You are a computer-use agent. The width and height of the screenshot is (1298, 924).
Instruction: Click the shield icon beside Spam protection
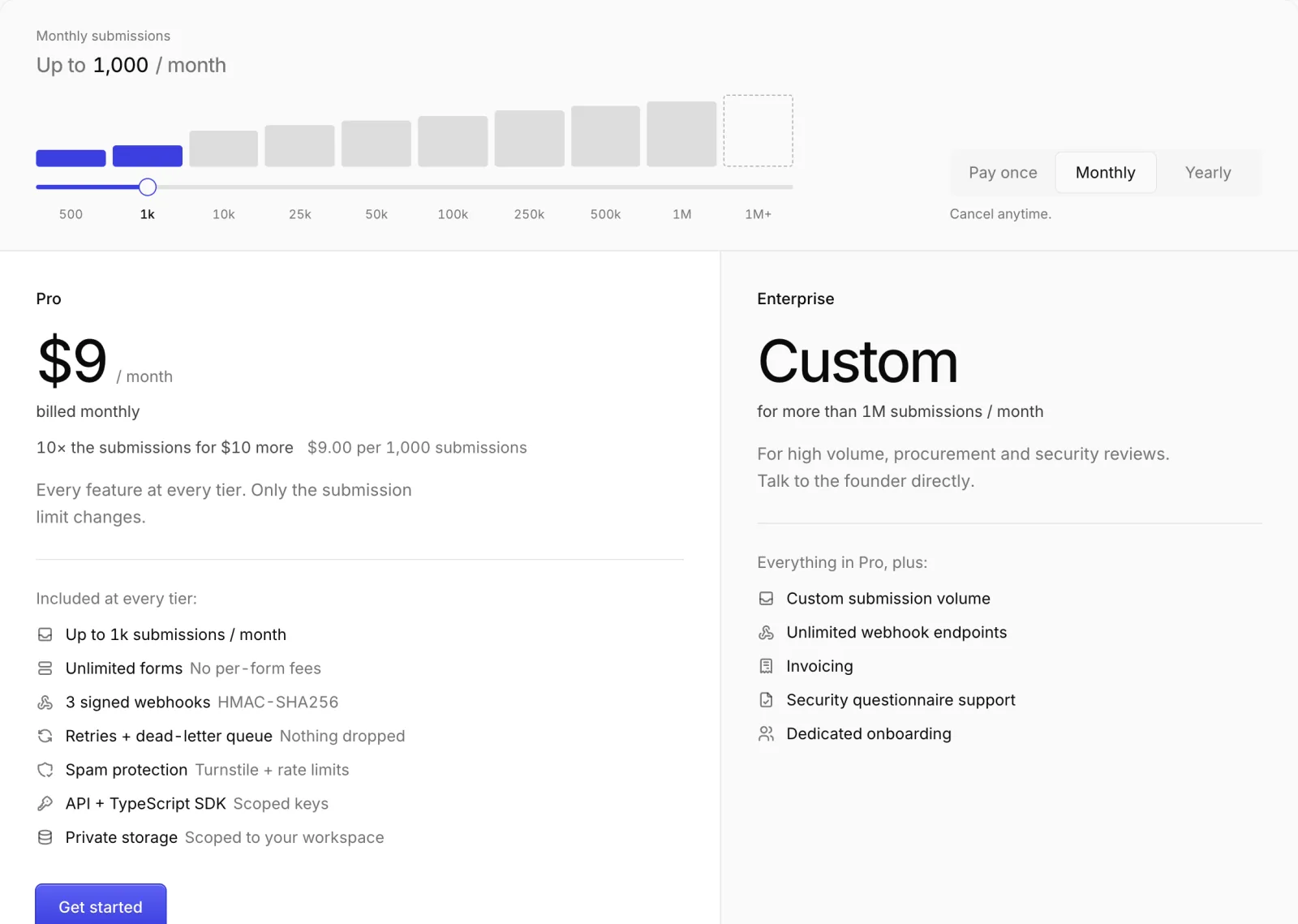(x=45, y=770)
